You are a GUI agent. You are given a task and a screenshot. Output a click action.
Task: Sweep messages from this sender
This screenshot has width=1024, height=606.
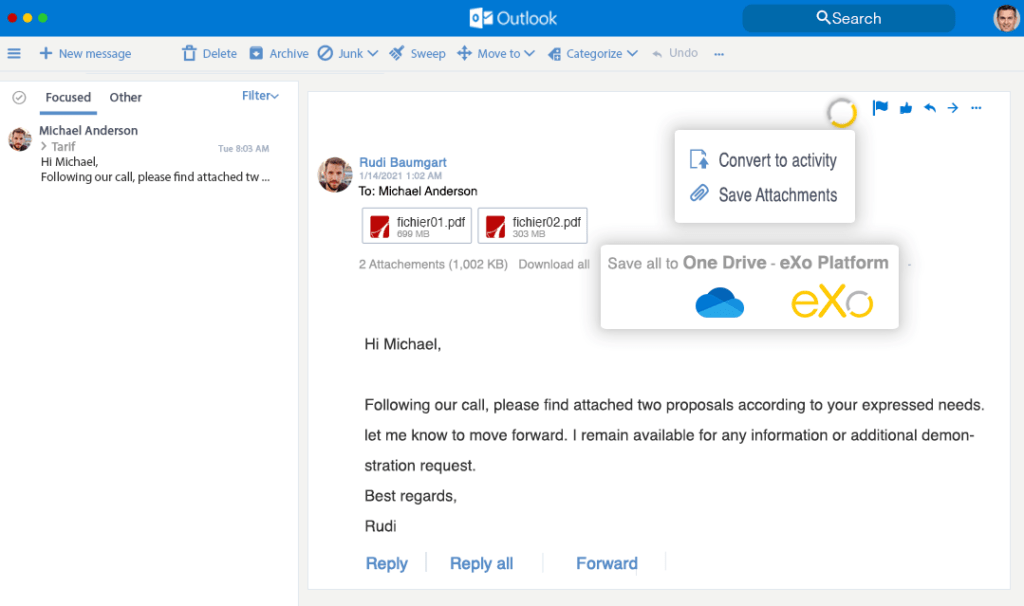(x=417, y=53)
